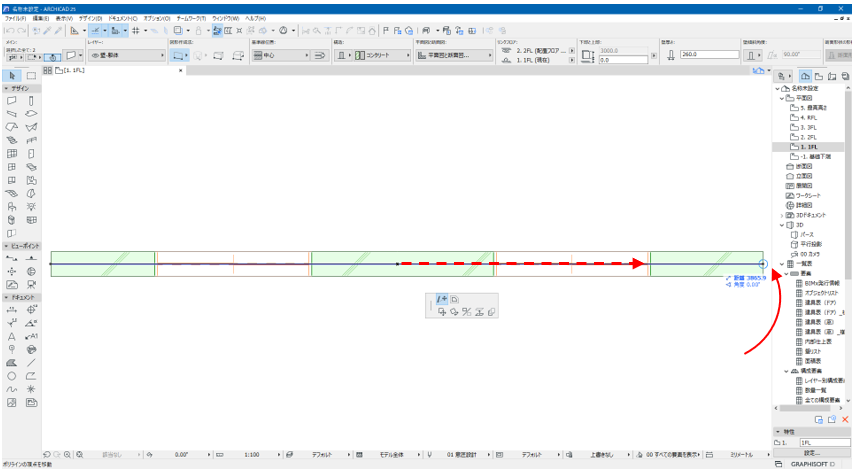The width and height of the screenshot is (855, 473).
Task: Open 2. 2FL floor plan in Navigator
Action: coord(809,137)
